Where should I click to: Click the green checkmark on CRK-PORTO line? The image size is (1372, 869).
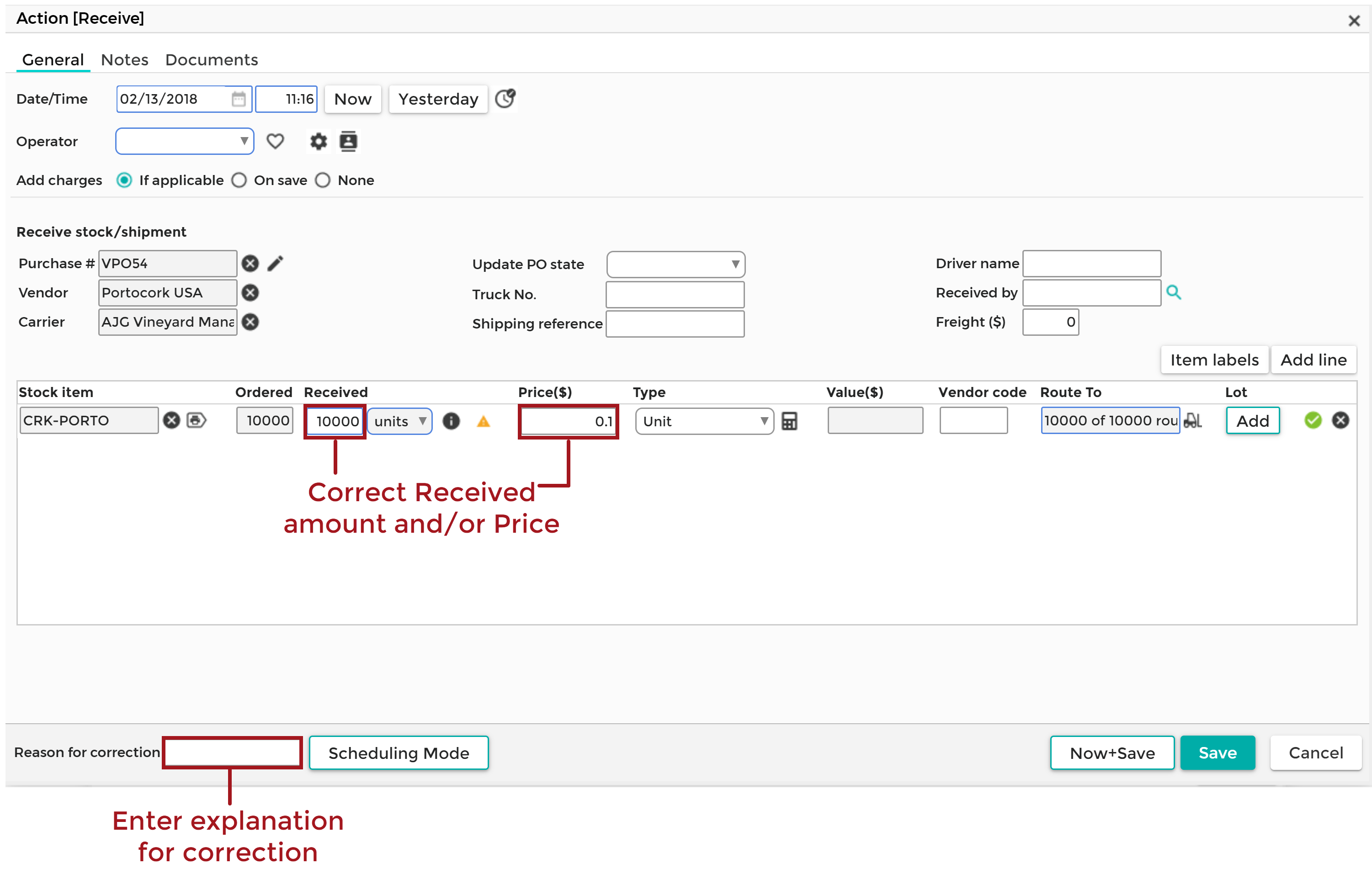point(1313,420)
